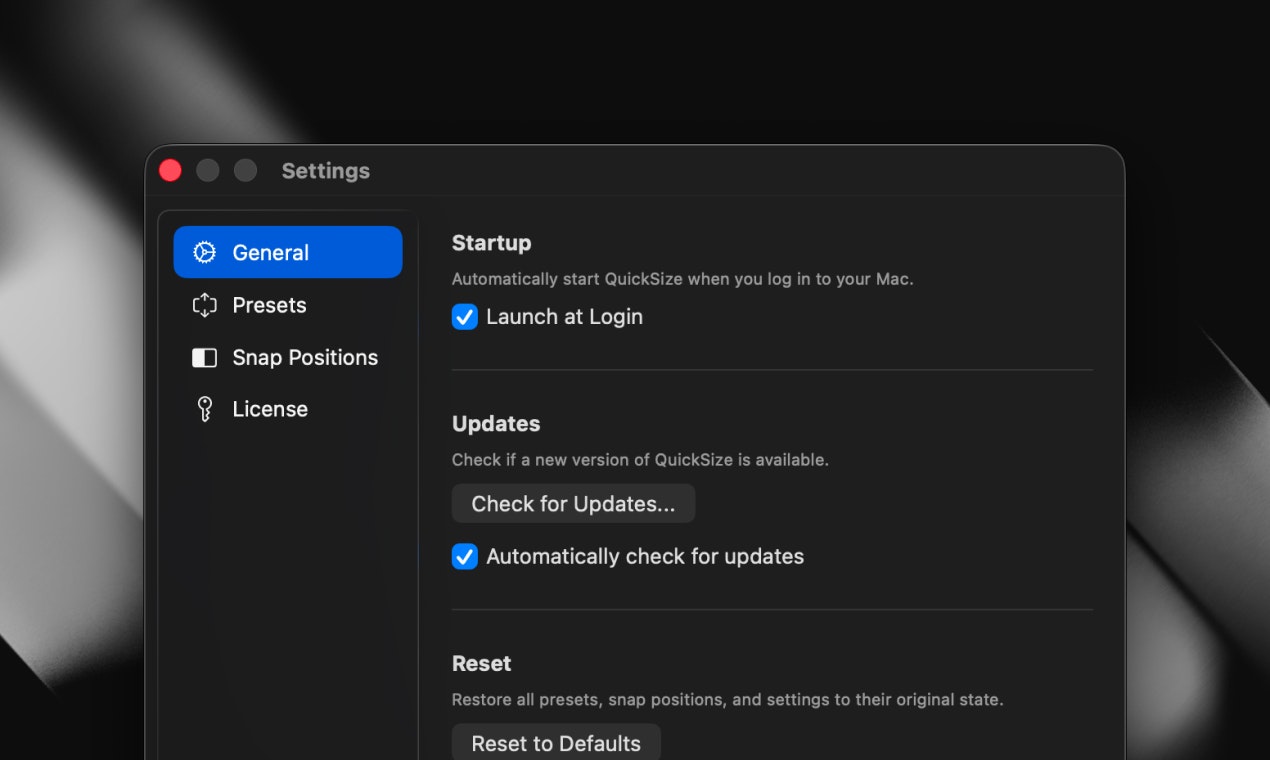The height and width of the screenshot is (760, 1270).
Task: Open the Presets settings pane
Action: [288, 305]
